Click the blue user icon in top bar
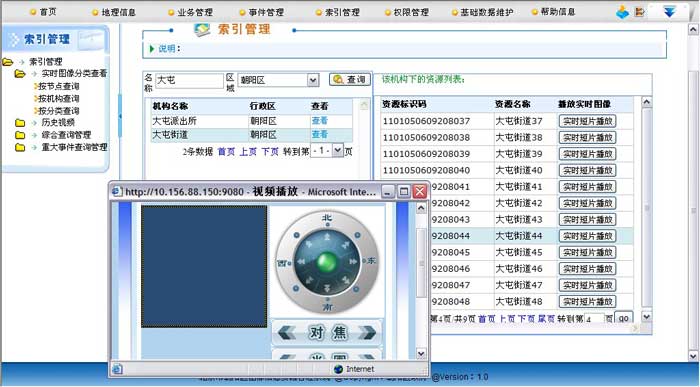The width and height of the screenshot is (700, 387). [x=622, y=12]
